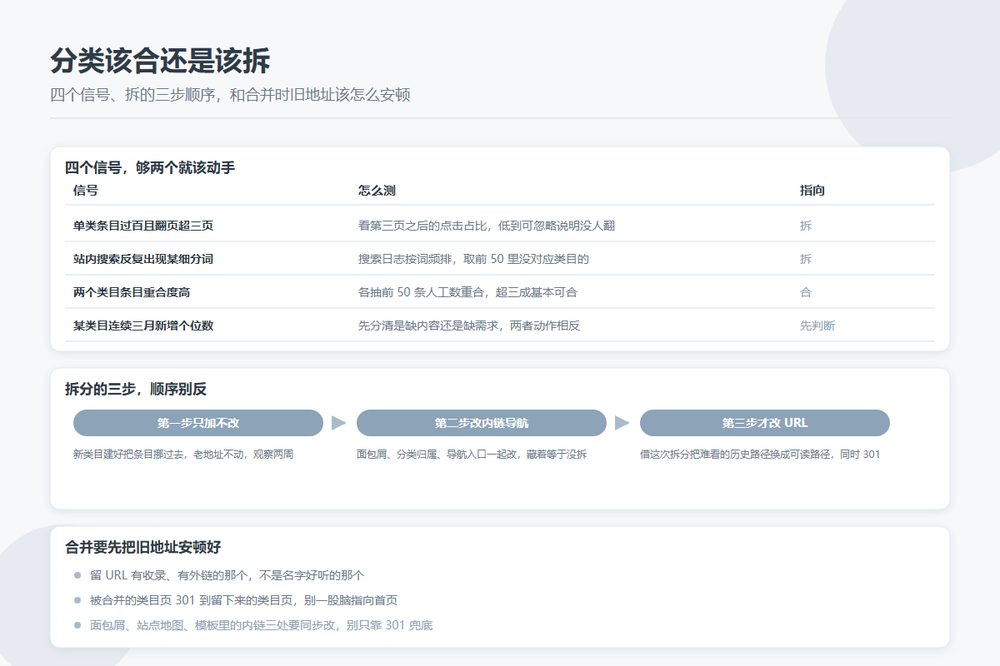Select the row 某类目连续三月新增个位数
The height and width of the screenshot is (666, 1000).
tap(500, 325)
